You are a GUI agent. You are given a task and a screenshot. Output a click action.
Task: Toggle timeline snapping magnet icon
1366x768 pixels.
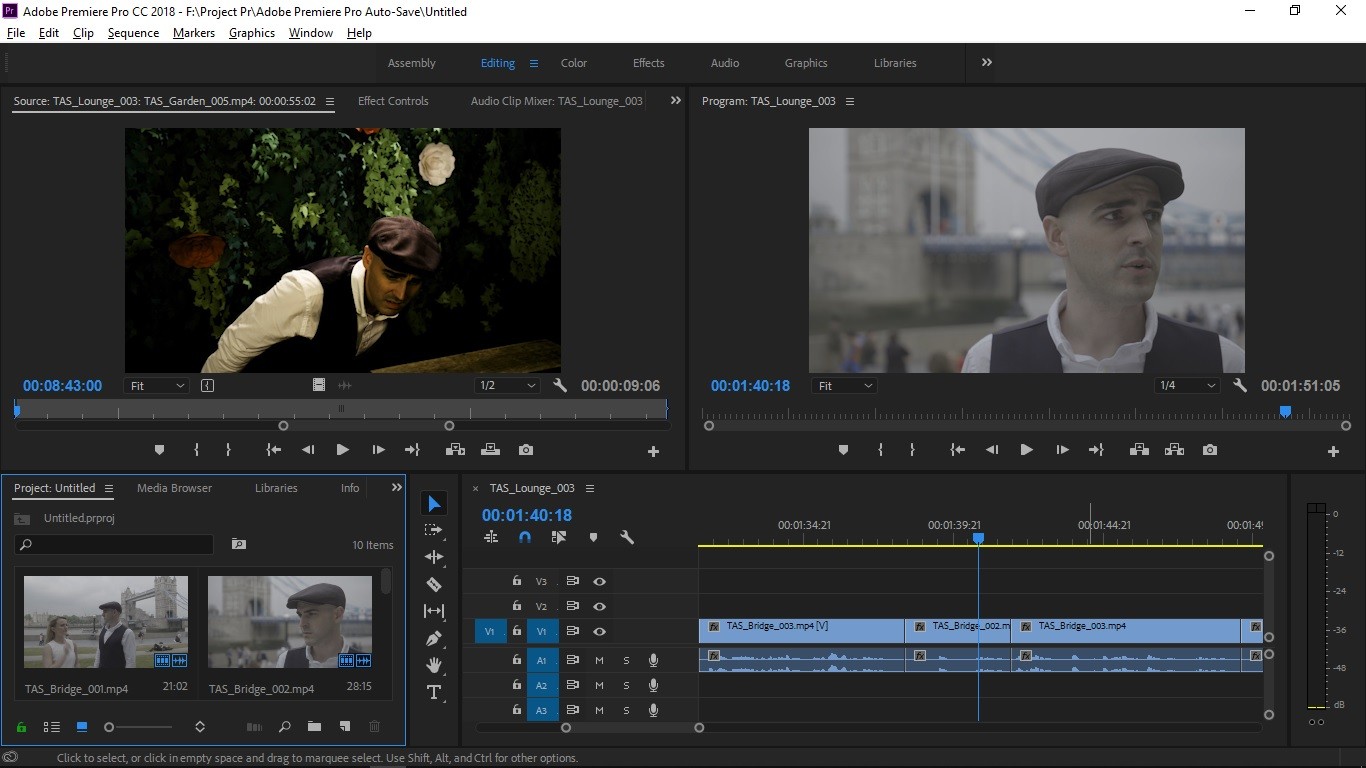pos(525,537)
